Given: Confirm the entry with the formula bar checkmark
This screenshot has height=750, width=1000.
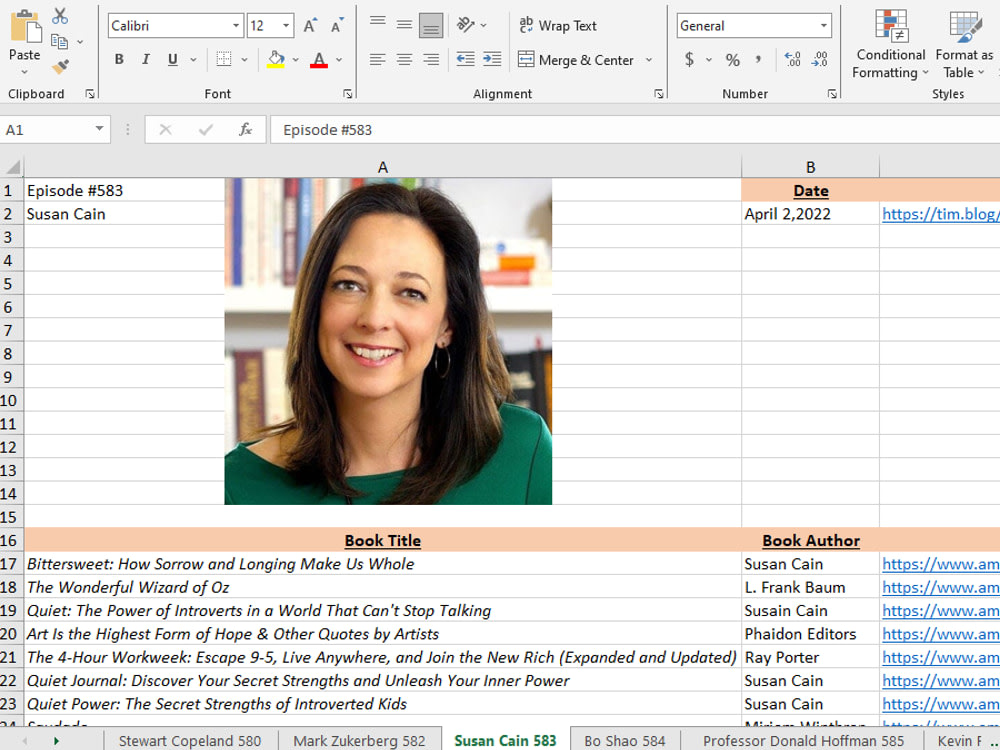Looking at the screenshot, I should [205, 130].
